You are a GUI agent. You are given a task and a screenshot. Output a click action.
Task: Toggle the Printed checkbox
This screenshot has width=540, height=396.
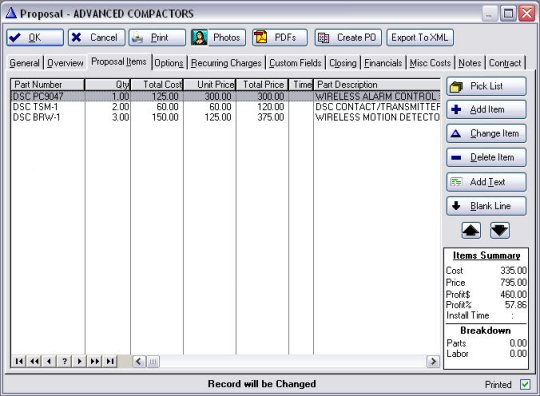[525, 384]
